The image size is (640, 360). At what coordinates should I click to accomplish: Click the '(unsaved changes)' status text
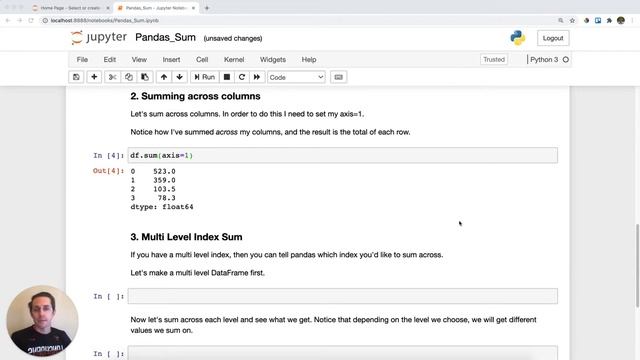click(x=233, y=38)
